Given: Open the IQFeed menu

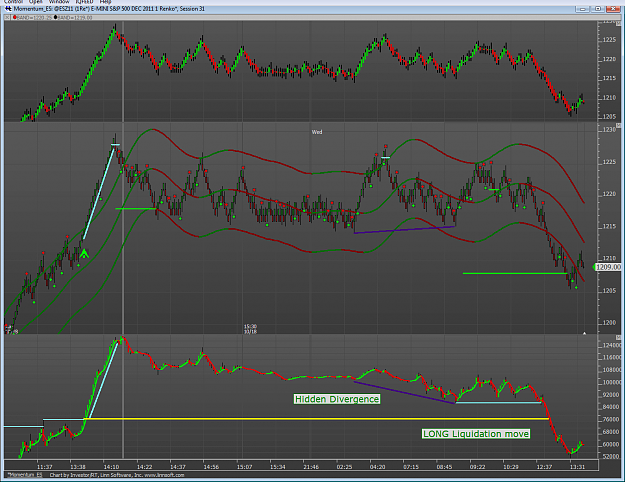Looking at the screenshot, I should coord(84,2).
